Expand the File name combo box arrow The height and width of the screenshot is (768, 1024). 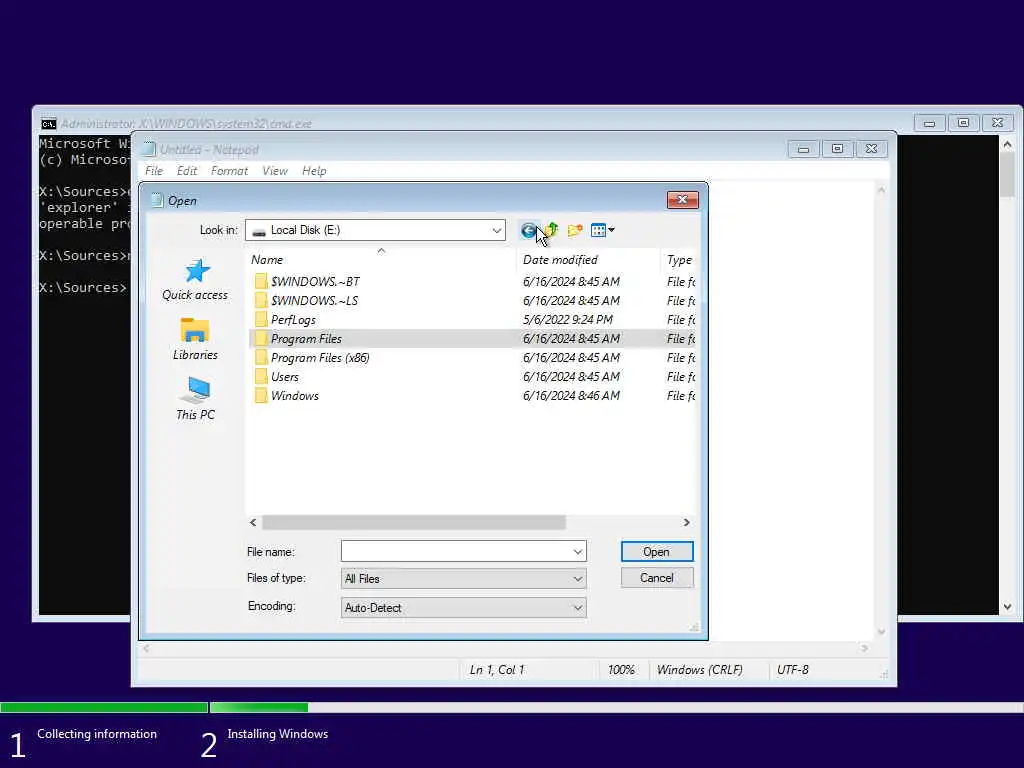pyautogui.click(x=577, y=552)
